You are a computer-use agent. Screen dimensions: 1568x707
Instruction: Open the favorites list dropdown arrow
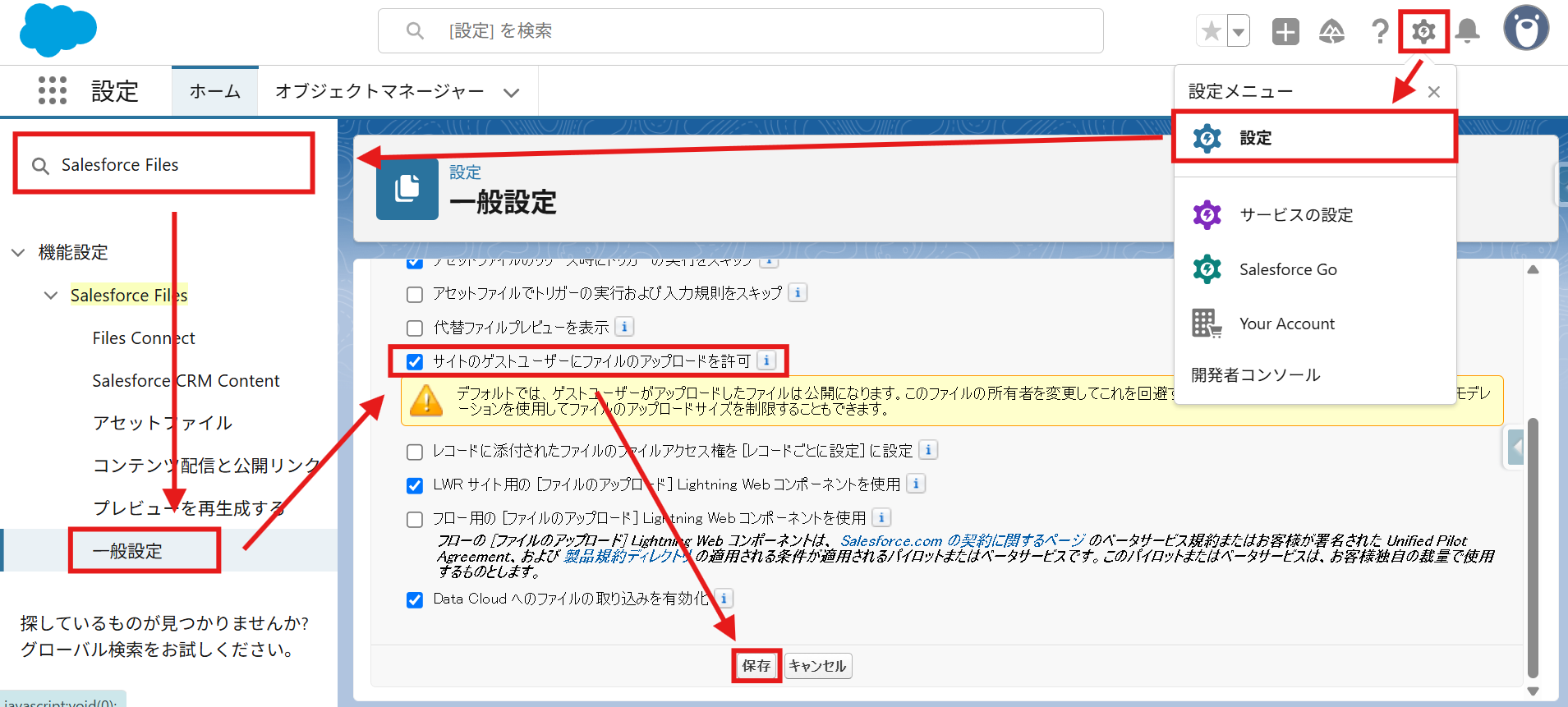(x=1239, y=32)
